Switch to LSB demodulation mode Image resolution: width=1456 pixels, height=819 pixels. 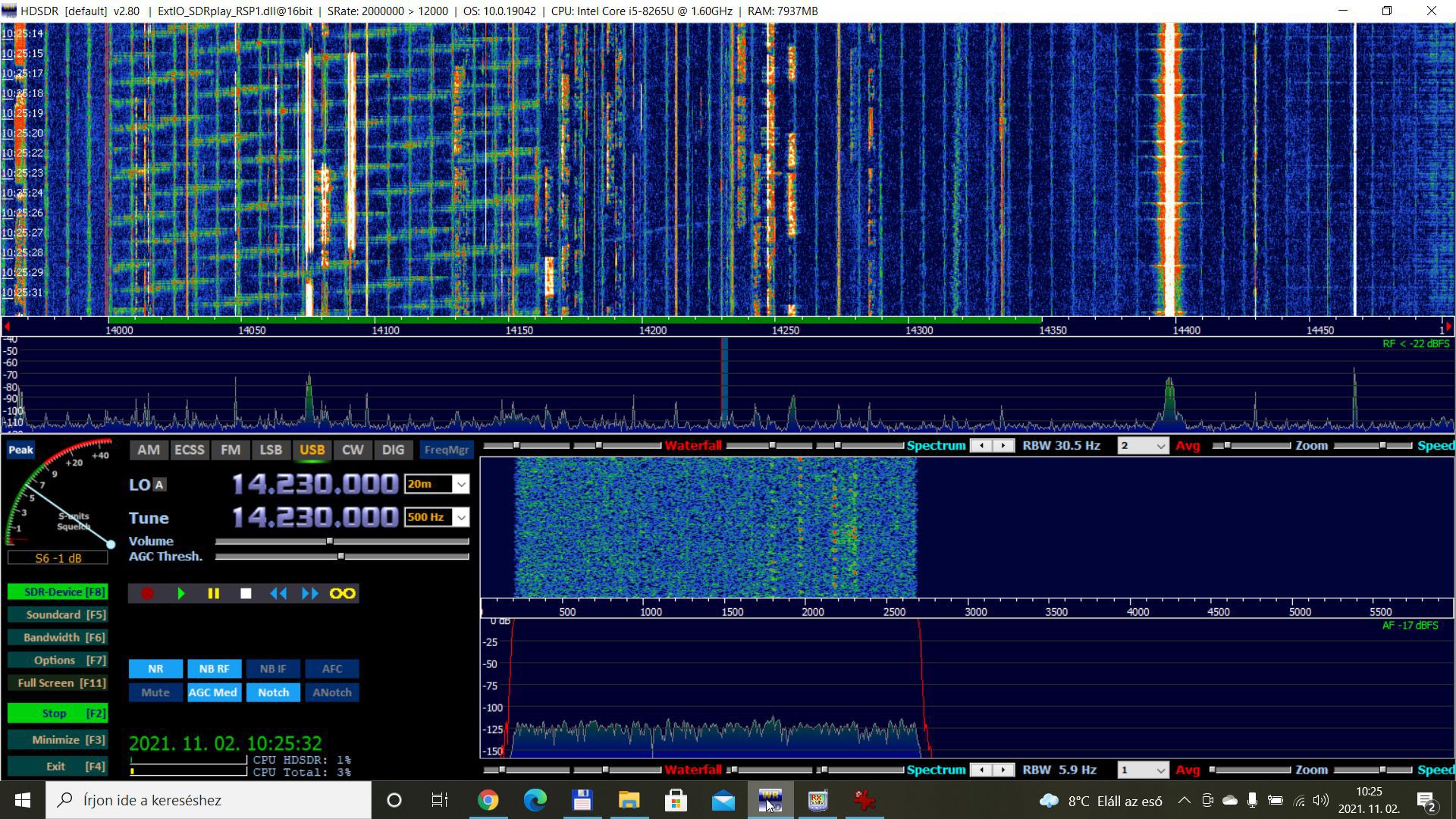tap(271, 450)
